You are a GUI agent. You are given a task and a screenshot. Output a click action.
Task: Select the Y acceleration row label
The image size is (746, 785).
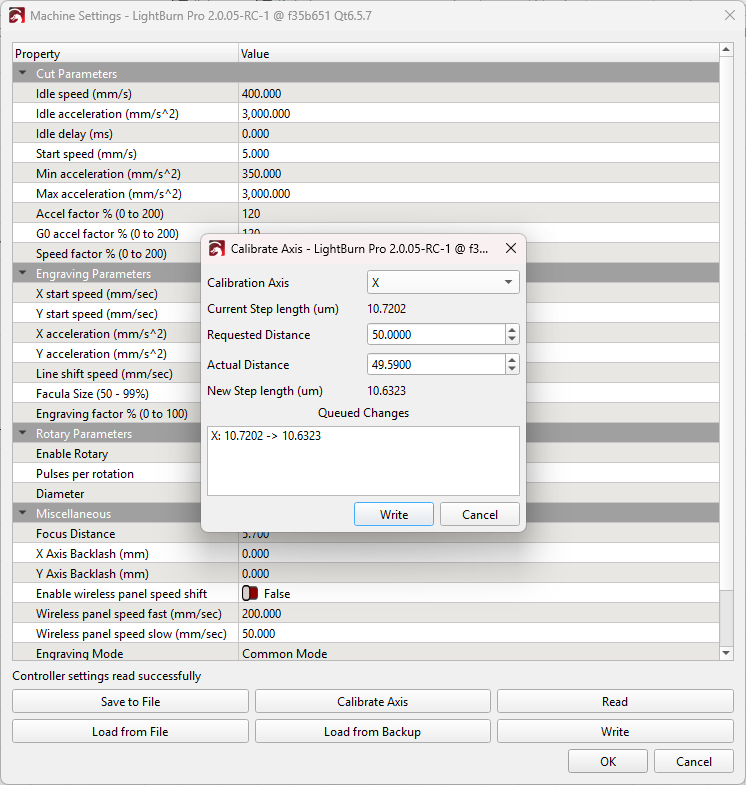(101, 353)
